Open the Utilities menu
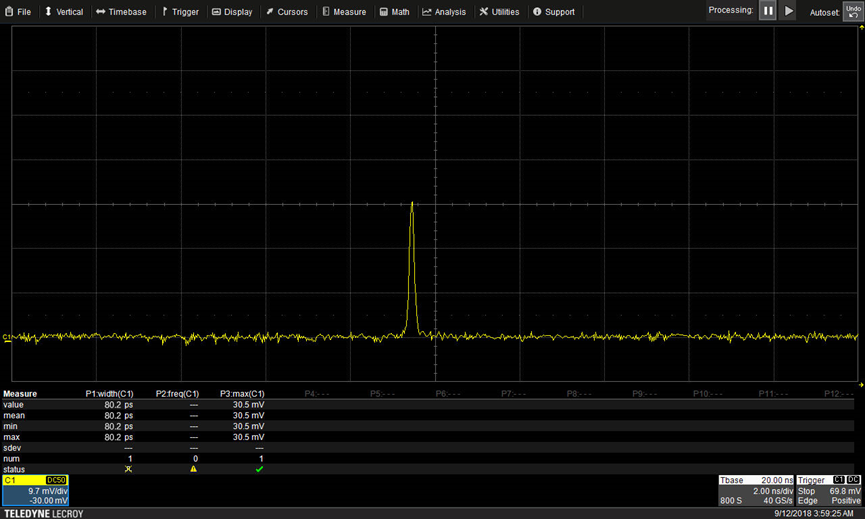 [499, 12]
